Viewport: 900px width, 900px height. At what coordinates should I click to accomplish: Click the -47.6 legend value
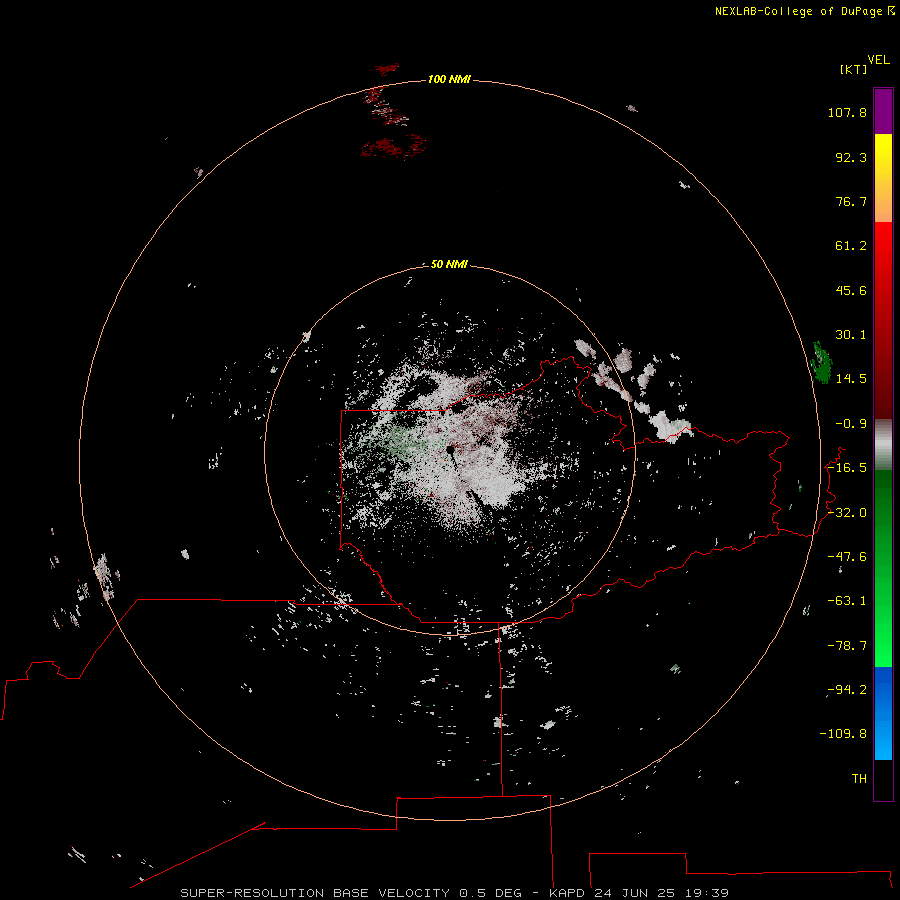coord(847,557)
